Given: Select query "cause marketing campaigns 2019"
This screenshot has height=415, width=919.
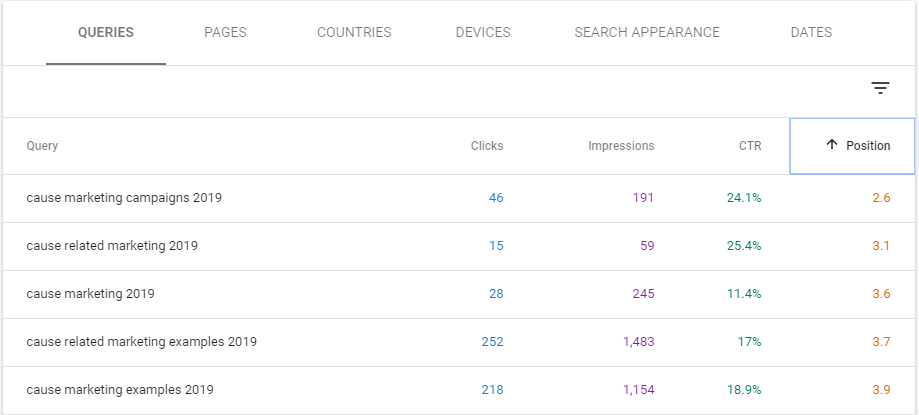Looking at the screenshot, I should click(124, 198).
